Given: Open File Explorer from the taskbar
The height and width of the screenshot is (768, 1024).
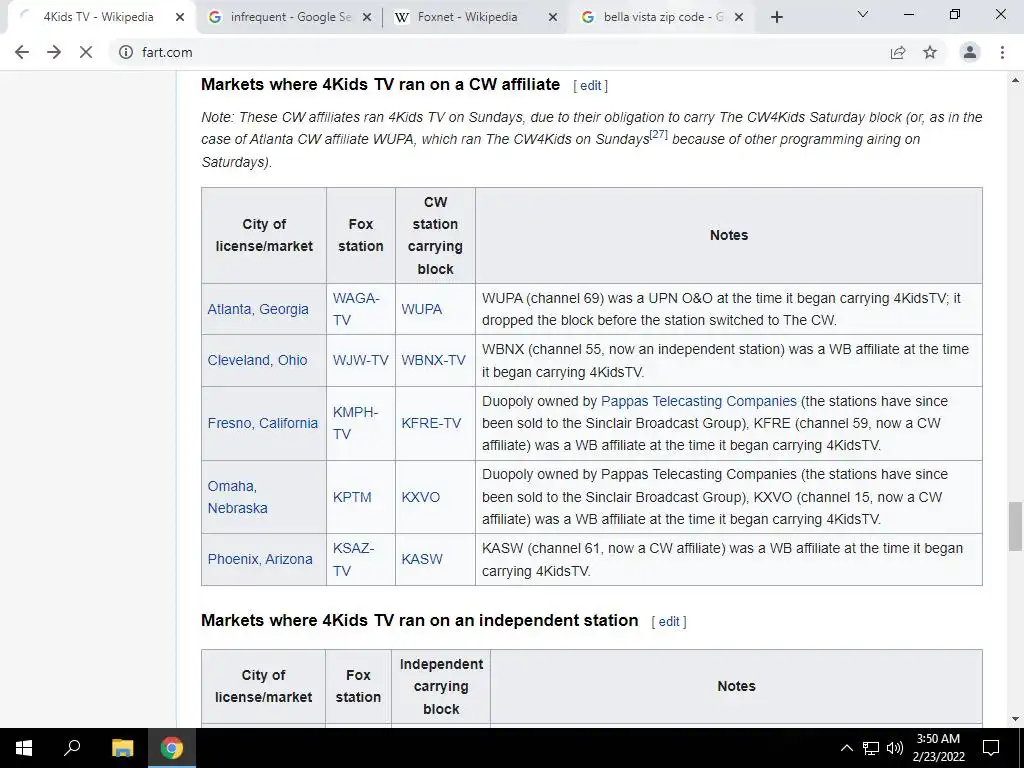Looking at the screenshot, I should (x=122, y=748).
